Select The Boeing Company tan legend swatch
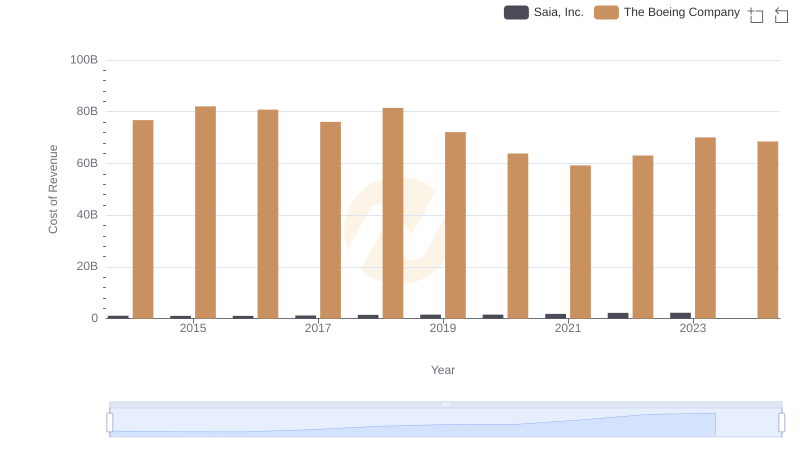 (606, 12)
